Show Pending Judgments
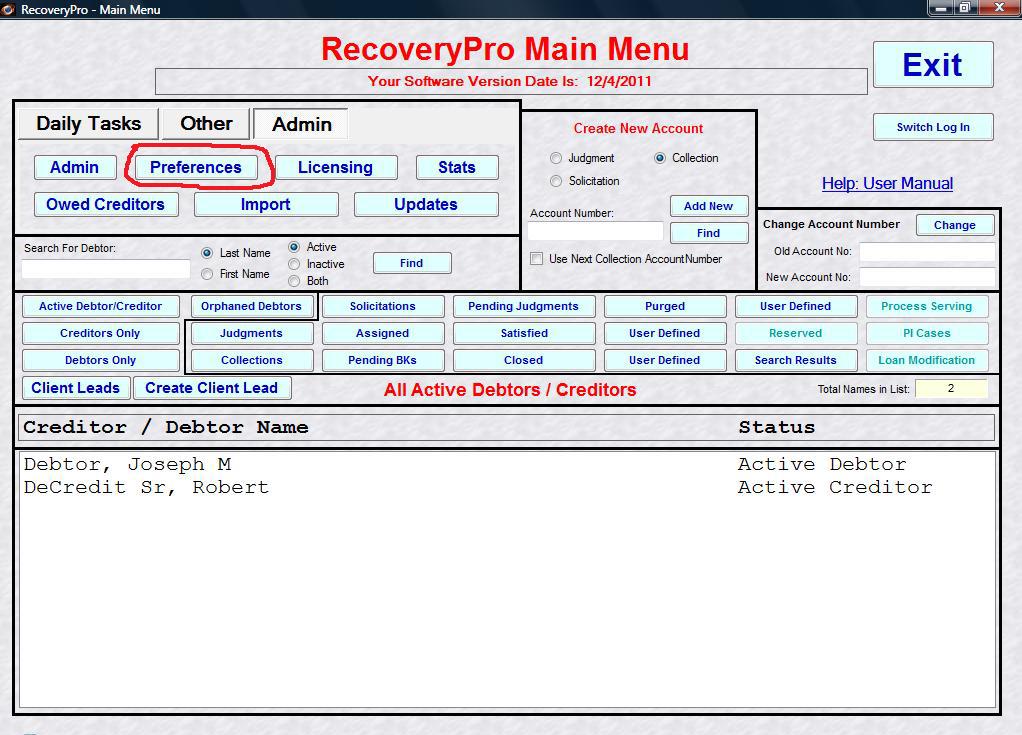 point(523,306)
